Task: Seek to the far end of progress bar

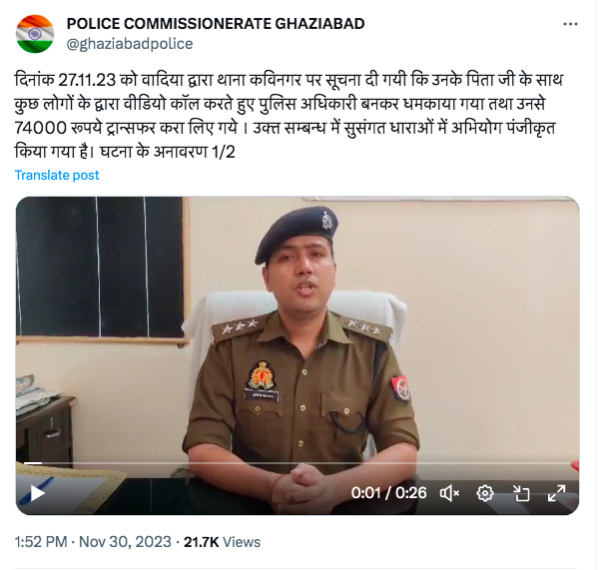Action: (x=569, y=463)
